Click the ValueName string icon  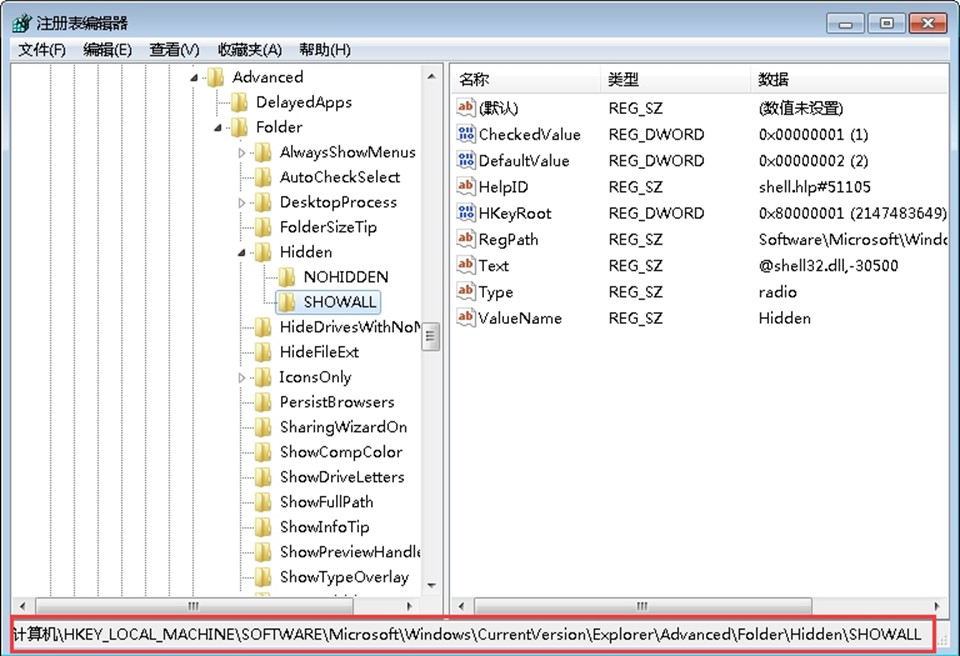pos(466,318)
